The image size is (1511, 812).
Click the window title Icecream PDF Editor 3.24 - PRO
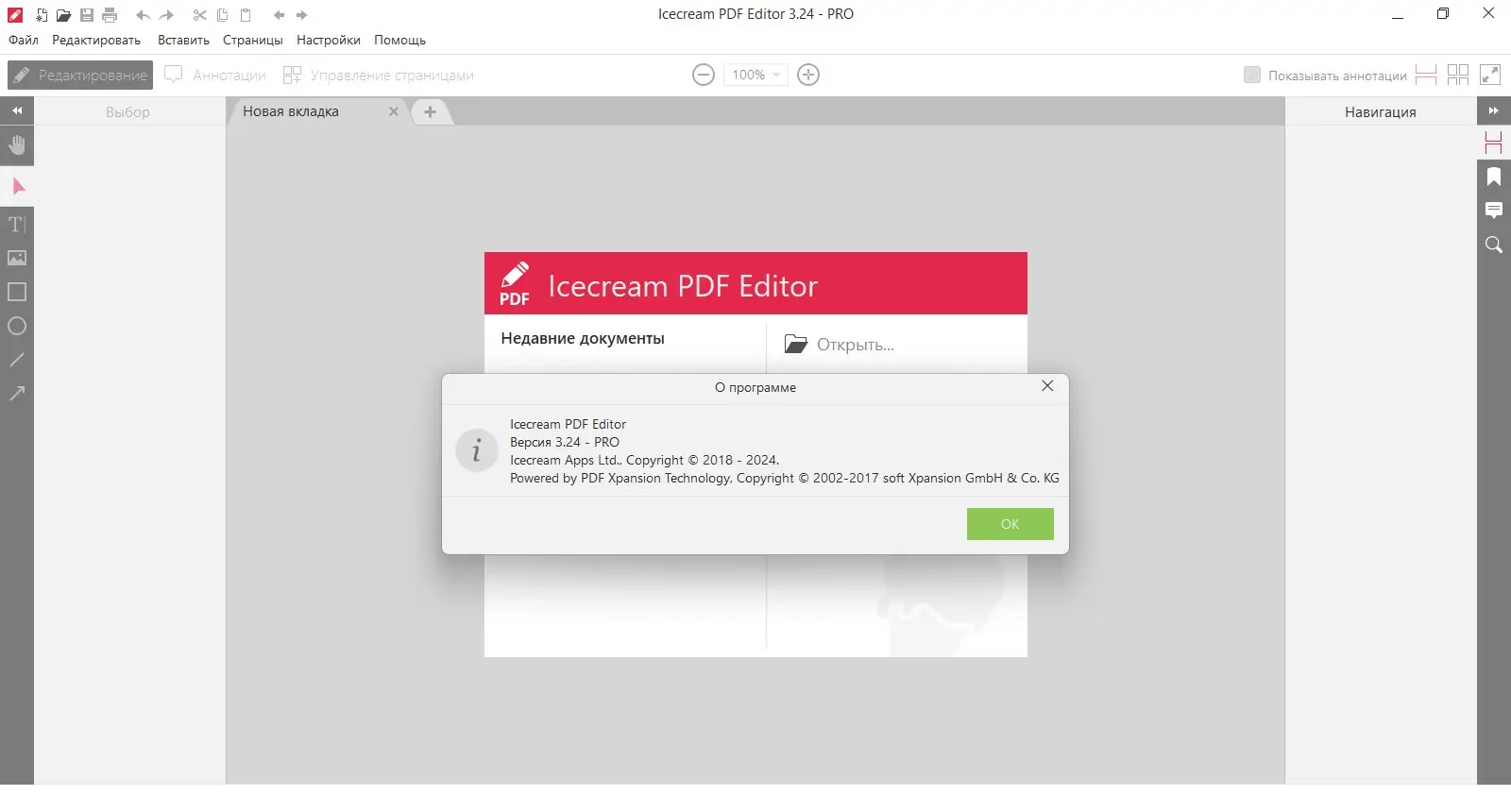point(755,14)
